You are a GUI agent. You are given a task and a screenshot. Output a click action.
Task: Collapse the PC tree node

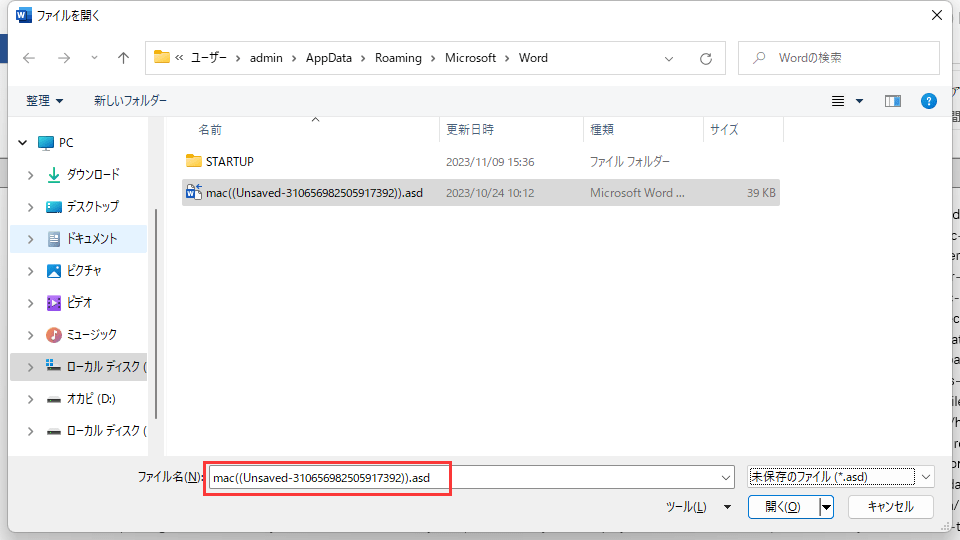coord(23,143)
